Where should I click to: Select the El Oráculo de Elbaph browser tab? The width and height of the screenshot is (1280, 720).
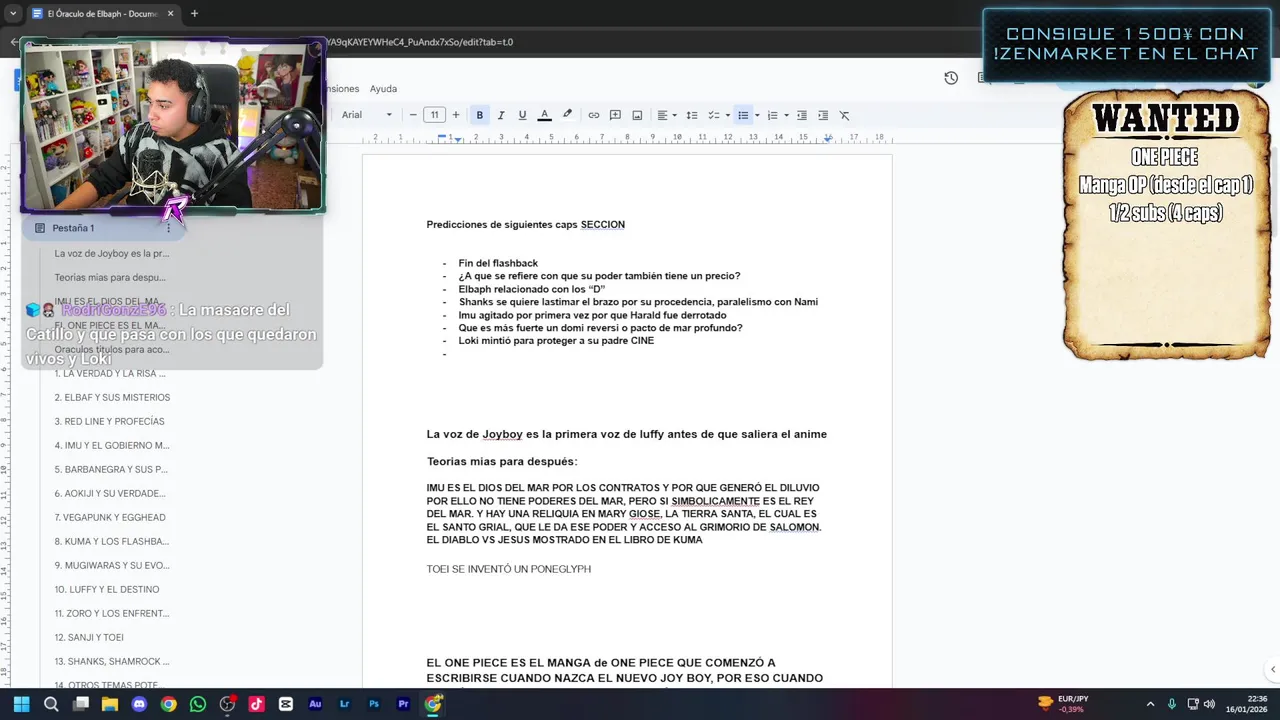click(102, 14)
